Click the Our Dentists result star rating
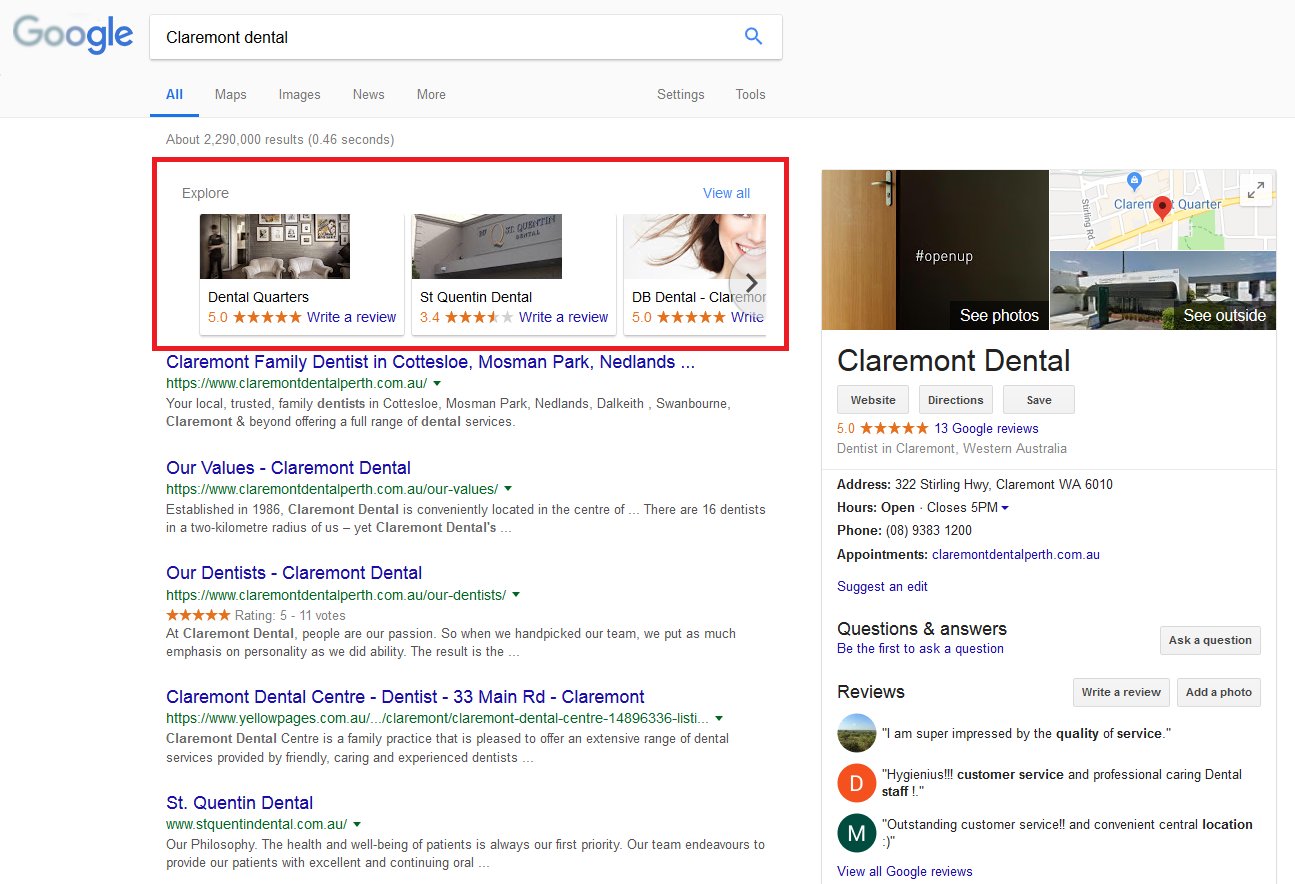The height and width of the screenshot is (884, 1295). click(x=198, y=615)
